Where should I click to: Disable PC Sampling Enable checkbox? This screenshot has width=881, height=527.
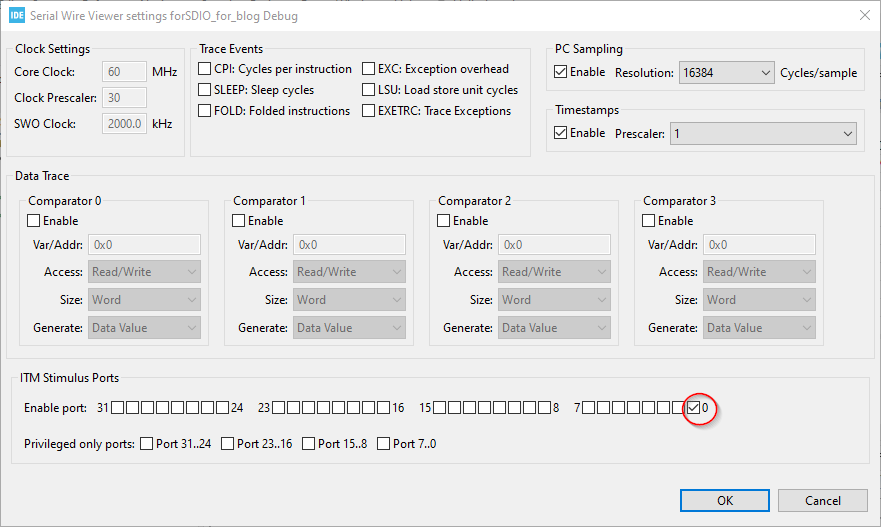(560, 72)
